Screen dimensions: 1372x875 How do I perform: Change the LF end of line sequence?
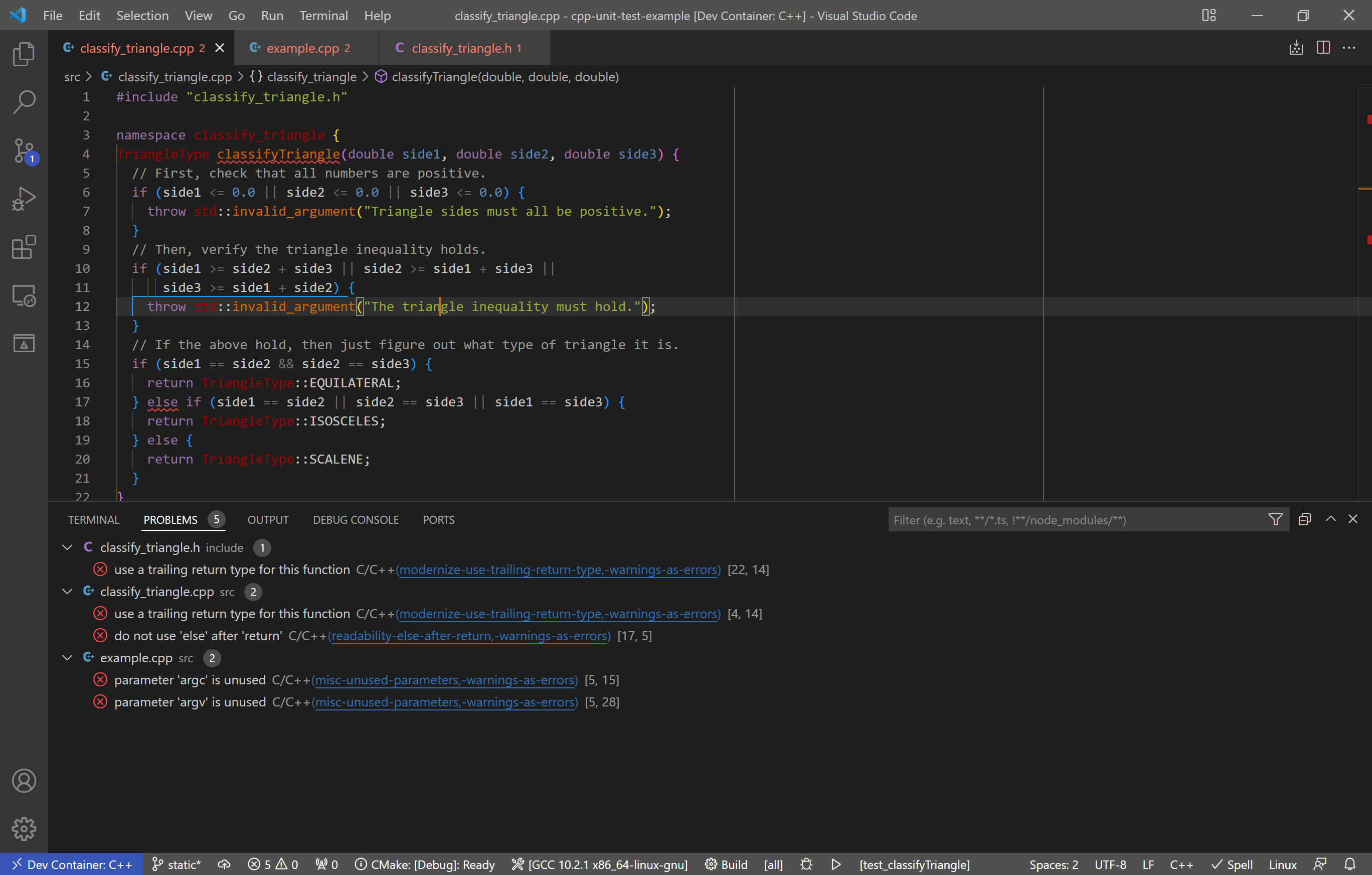tap(1148, 864)
